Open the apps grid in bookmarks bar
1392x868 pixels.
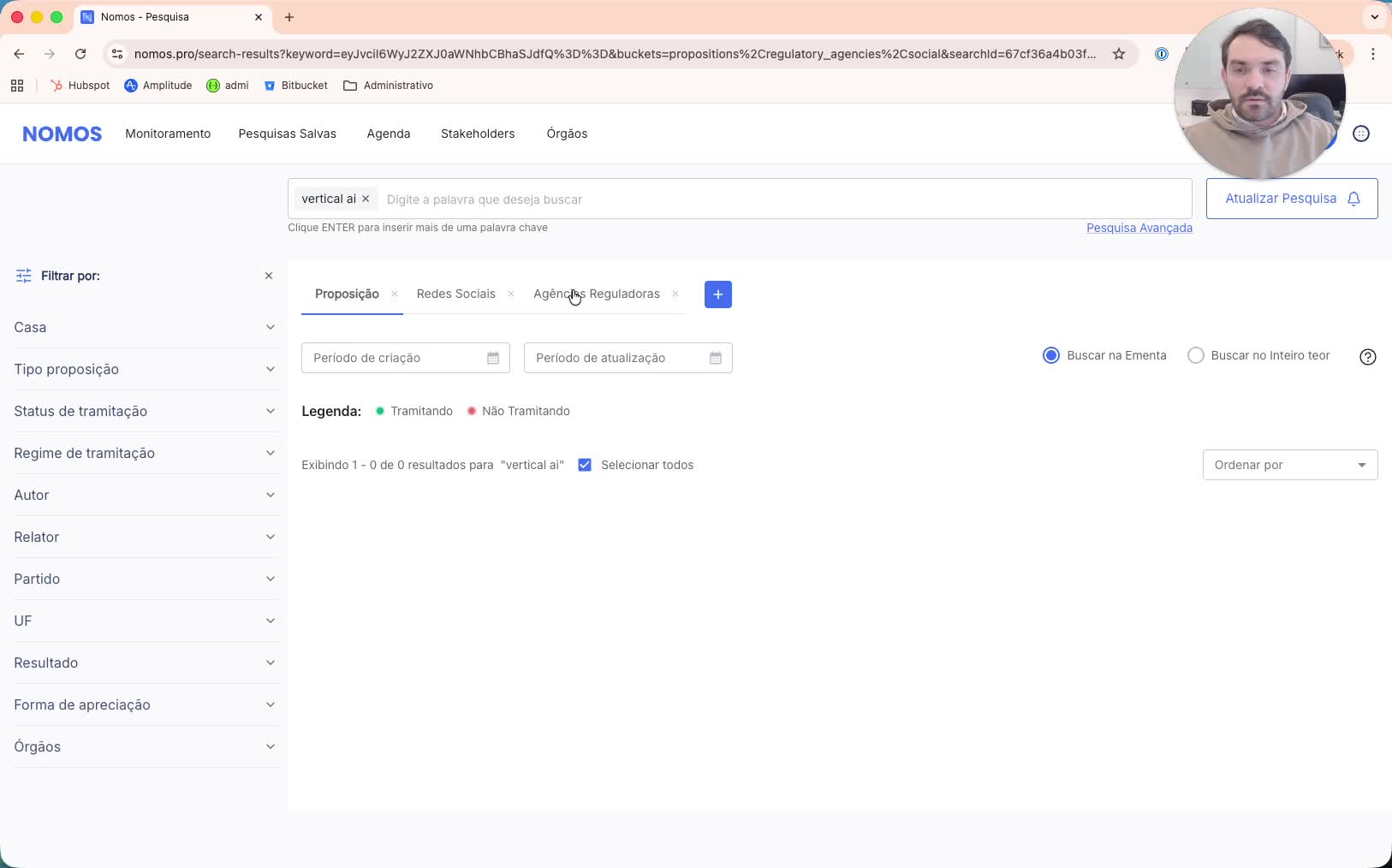click(17, 86)
